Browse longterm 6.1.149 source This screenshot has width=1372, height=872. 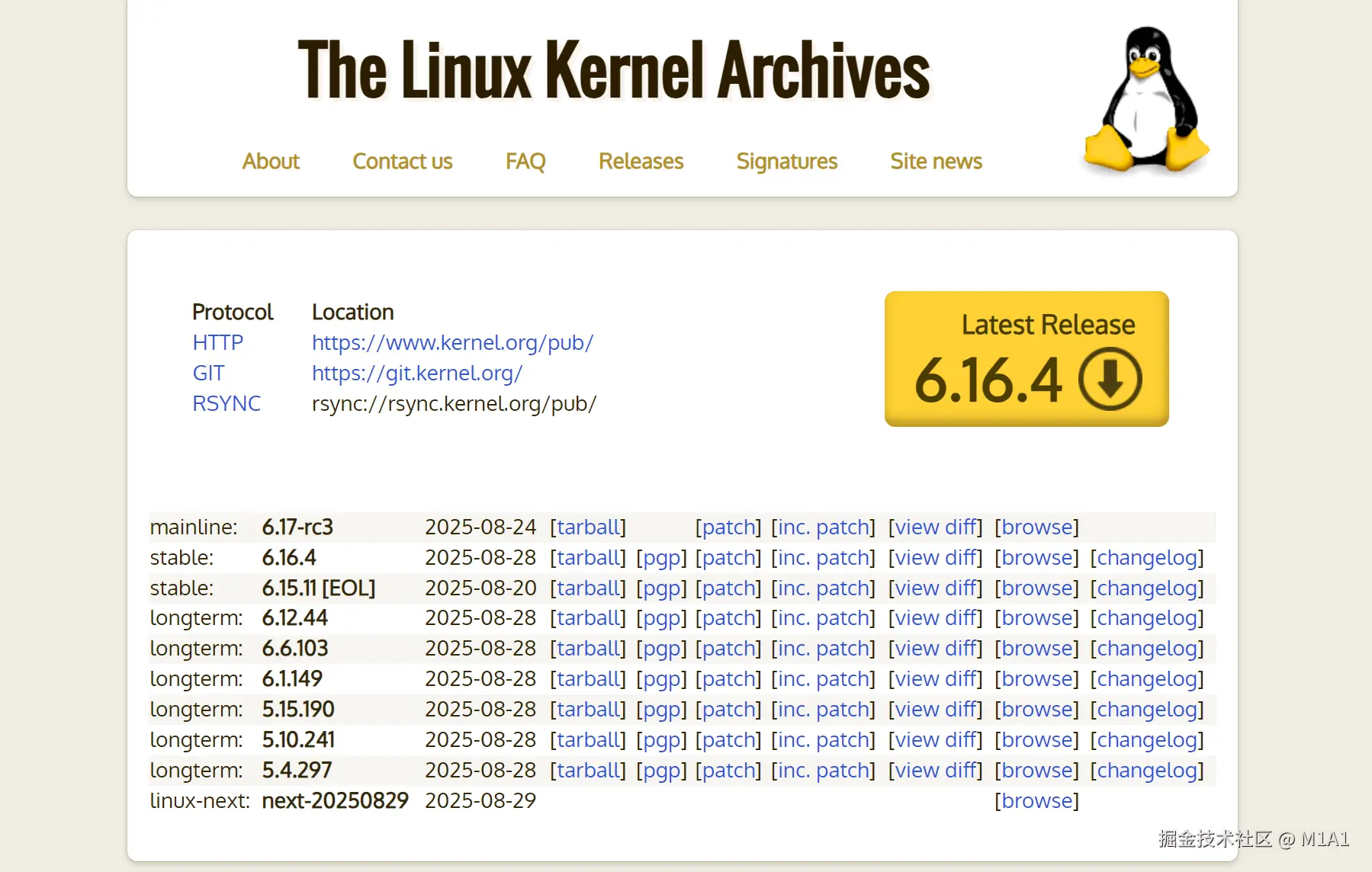(1037, 679)
